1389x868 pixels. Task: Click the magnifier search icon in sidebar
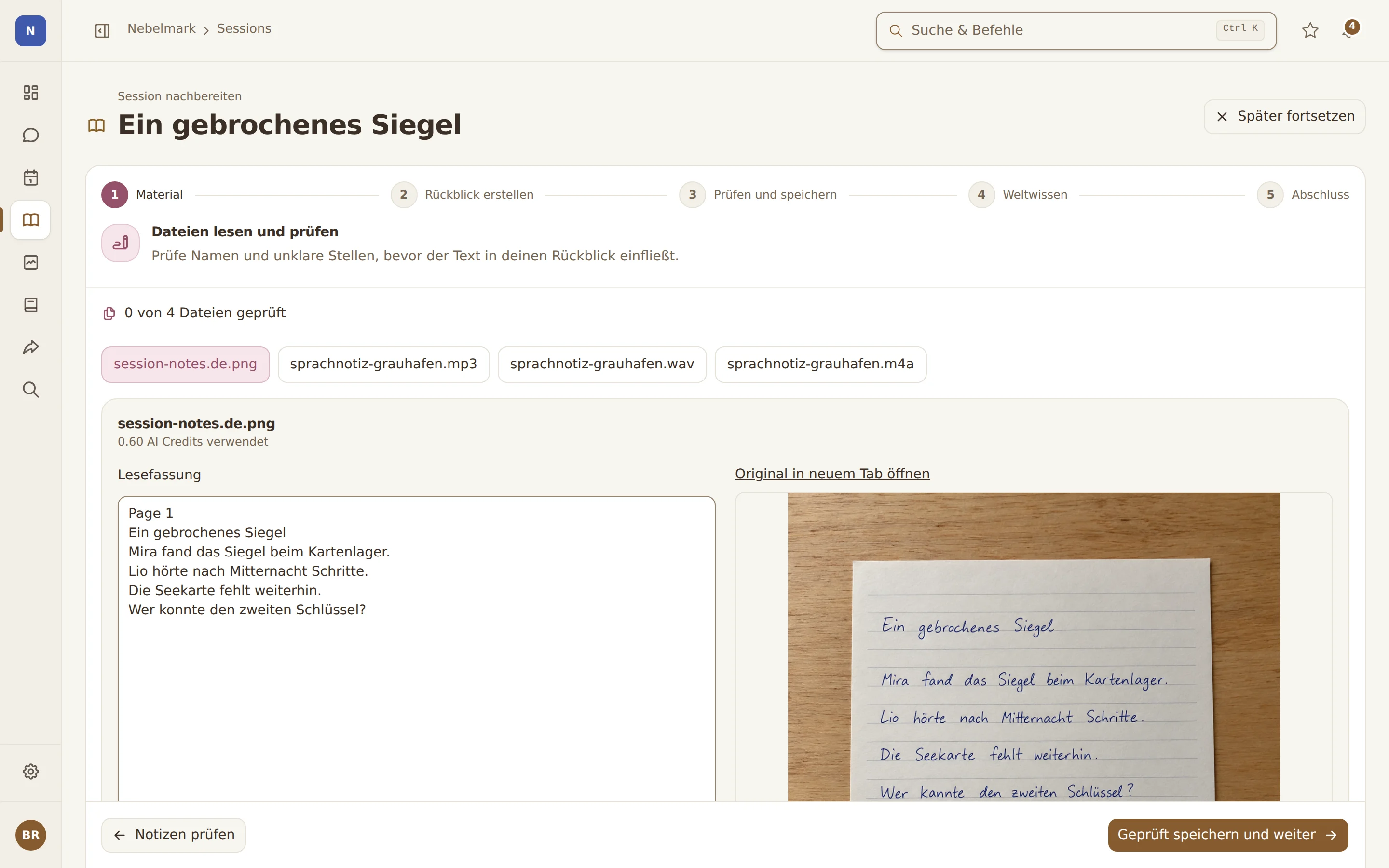tap(30, 390)
